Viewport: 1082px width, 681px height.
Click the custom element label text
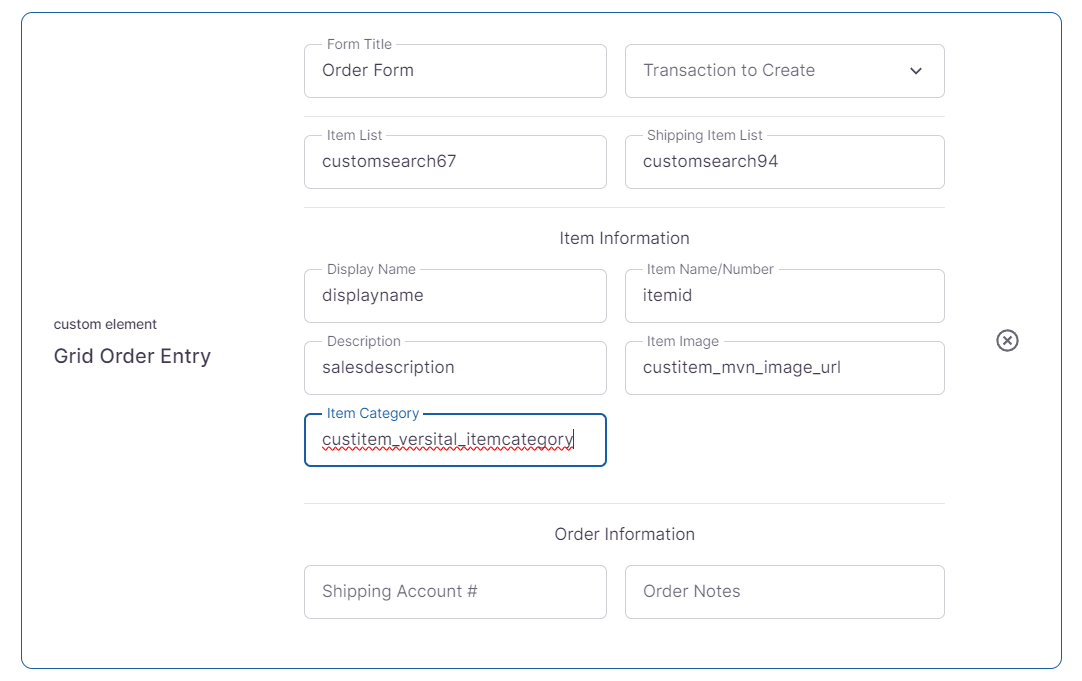tap(105, 324)
